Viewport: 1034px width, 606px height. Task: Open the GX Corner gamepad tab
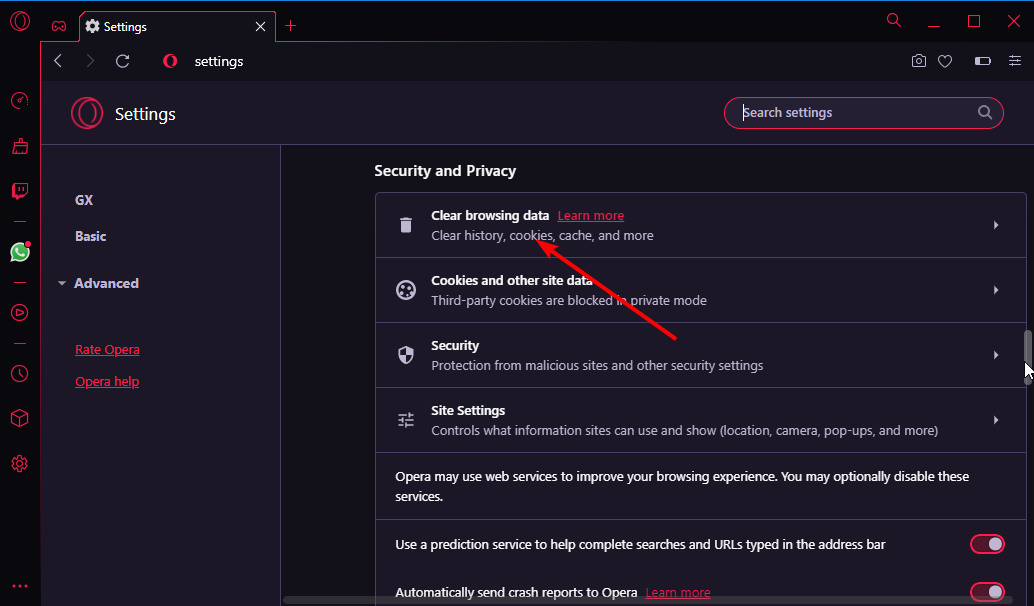(59, 26)
